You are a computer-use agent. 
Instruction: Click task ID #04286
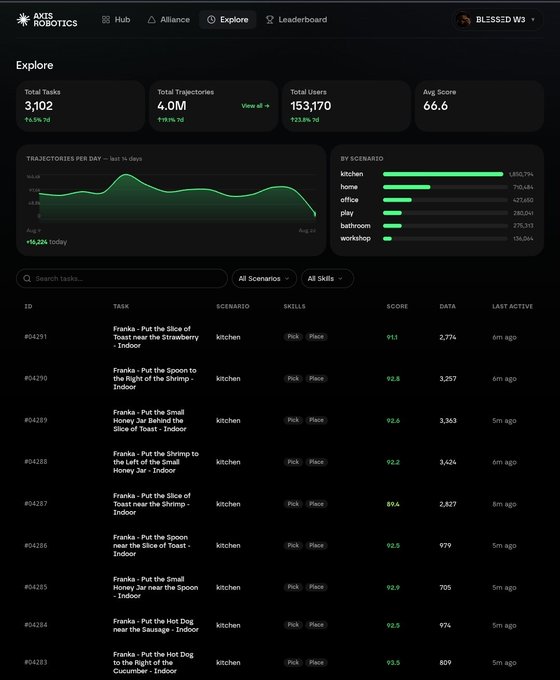point(36,545)
